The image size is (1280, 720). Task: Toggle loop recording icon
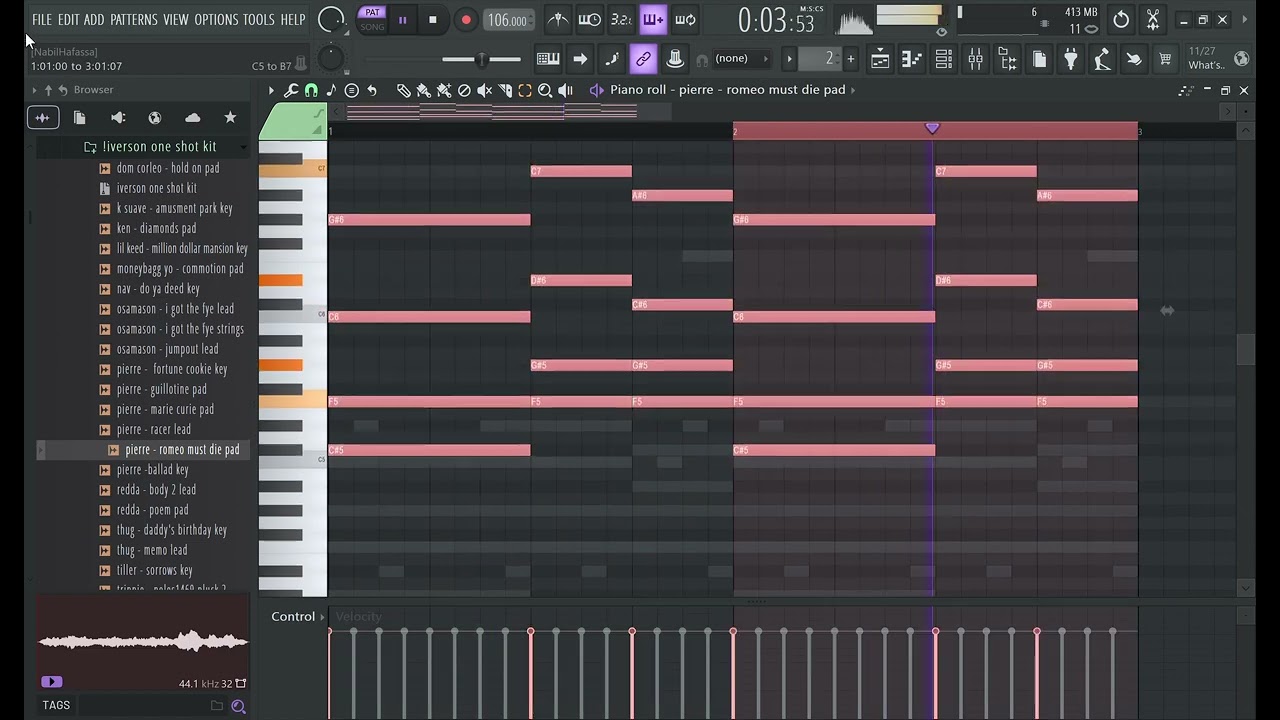(685, 19)
